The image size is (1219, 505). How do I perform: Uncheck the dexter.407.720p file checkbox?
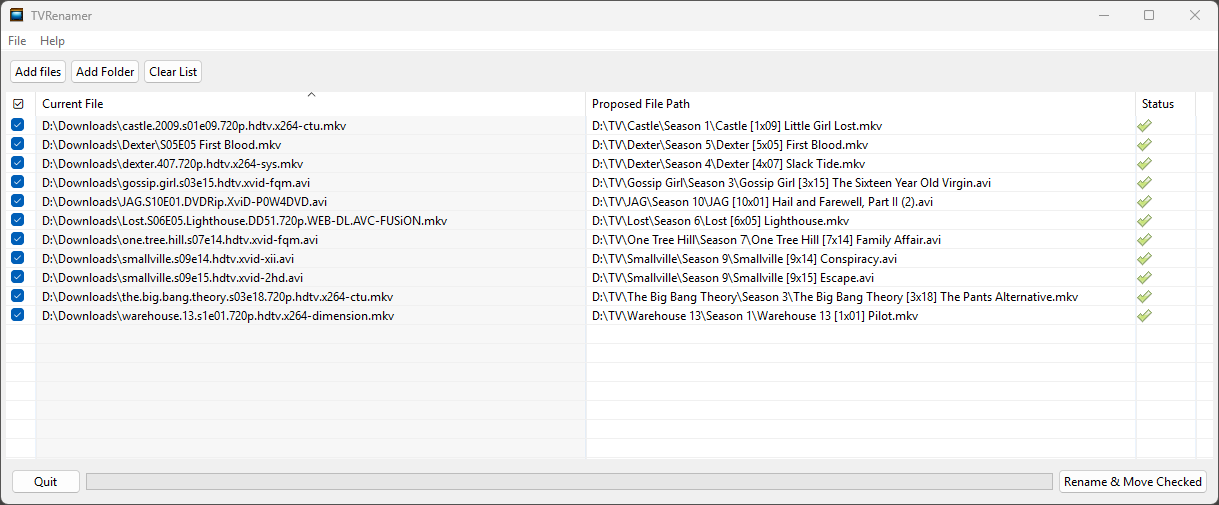pyautogui.click(x=18, y=164)
